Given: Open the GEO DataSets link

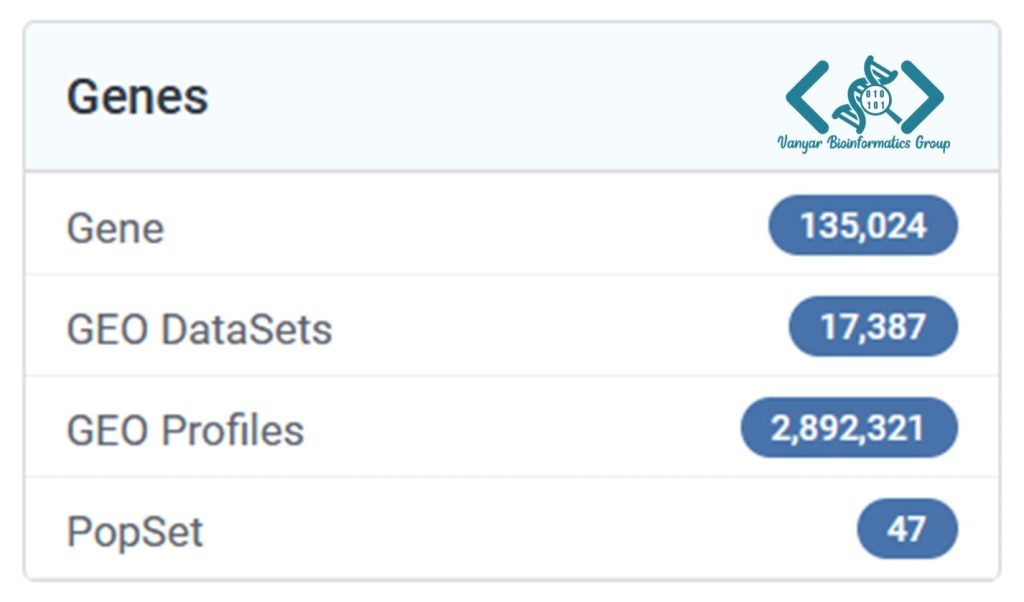Looking at the screenshot, I should pos(199,328).
